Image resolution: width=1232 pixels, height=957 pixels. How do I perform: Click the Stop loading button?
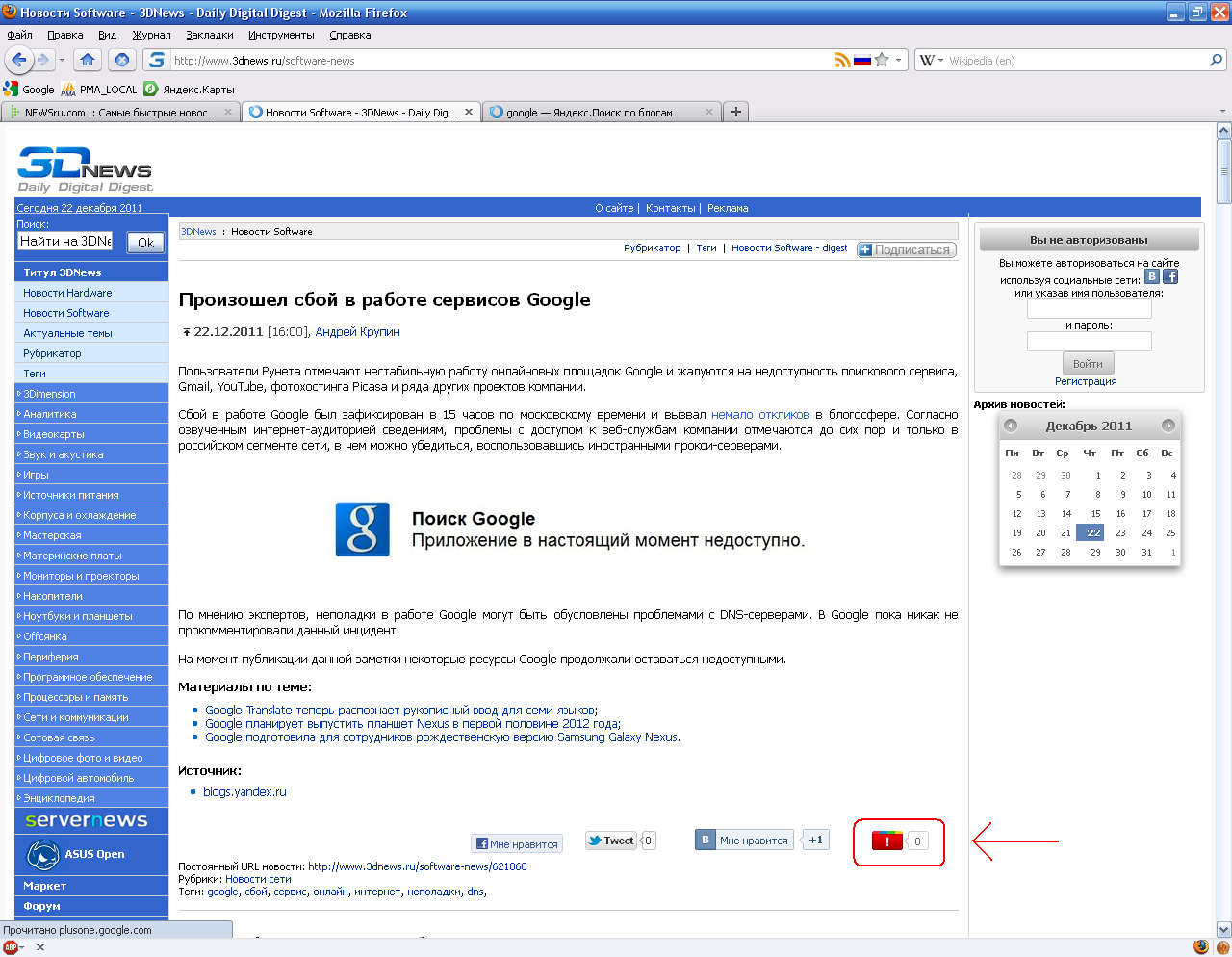121,60
